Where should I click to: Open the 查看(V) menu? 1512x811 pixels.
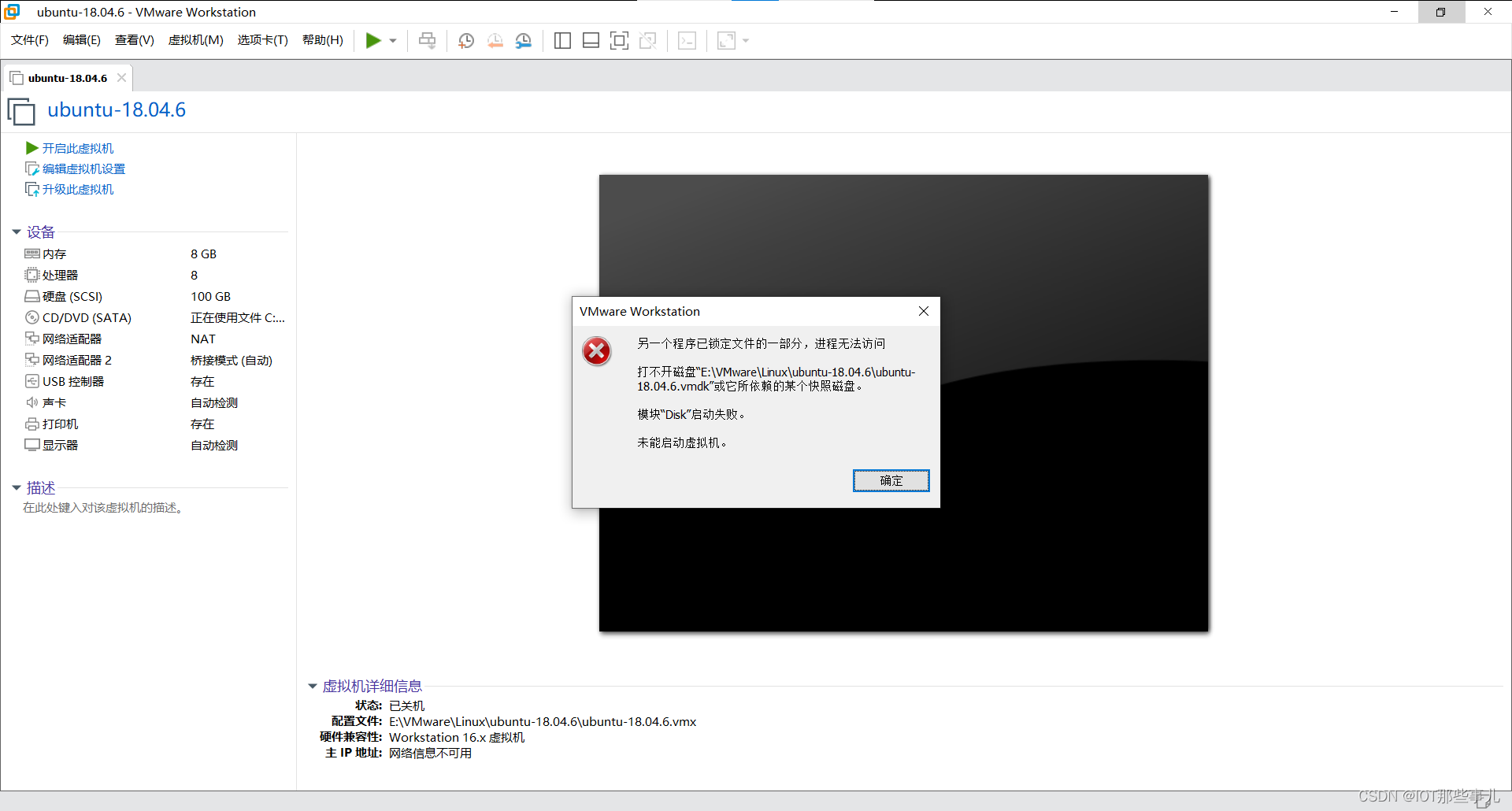[135, 40]
